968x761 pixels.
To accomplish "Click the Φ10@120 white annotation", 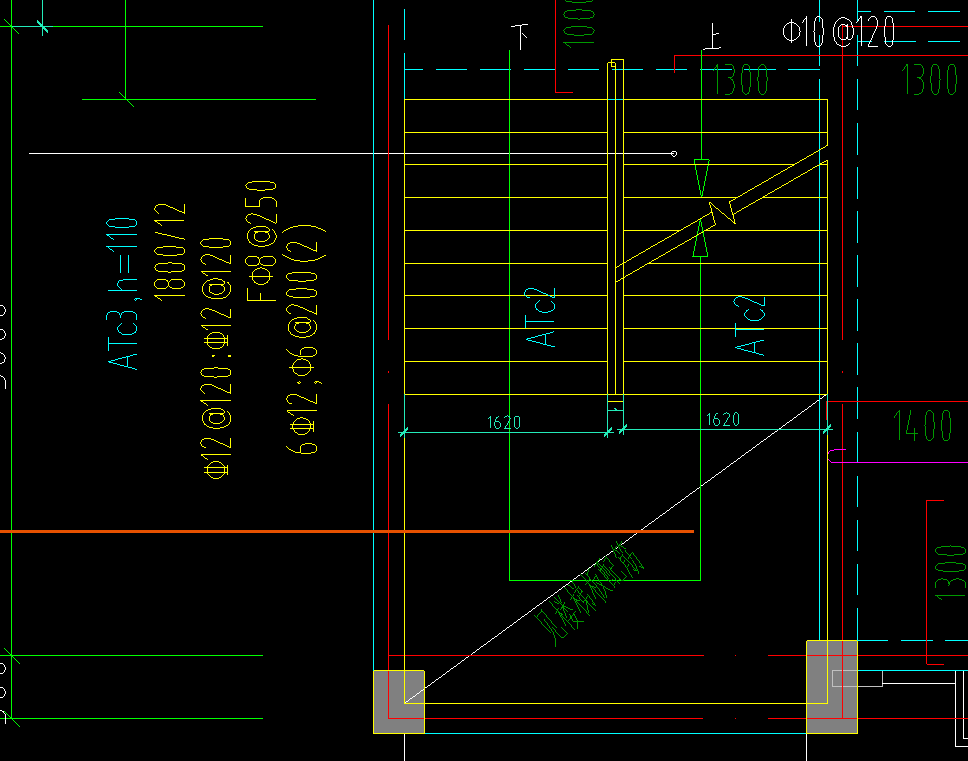I will pyautogui.click(x=838, y=33).
